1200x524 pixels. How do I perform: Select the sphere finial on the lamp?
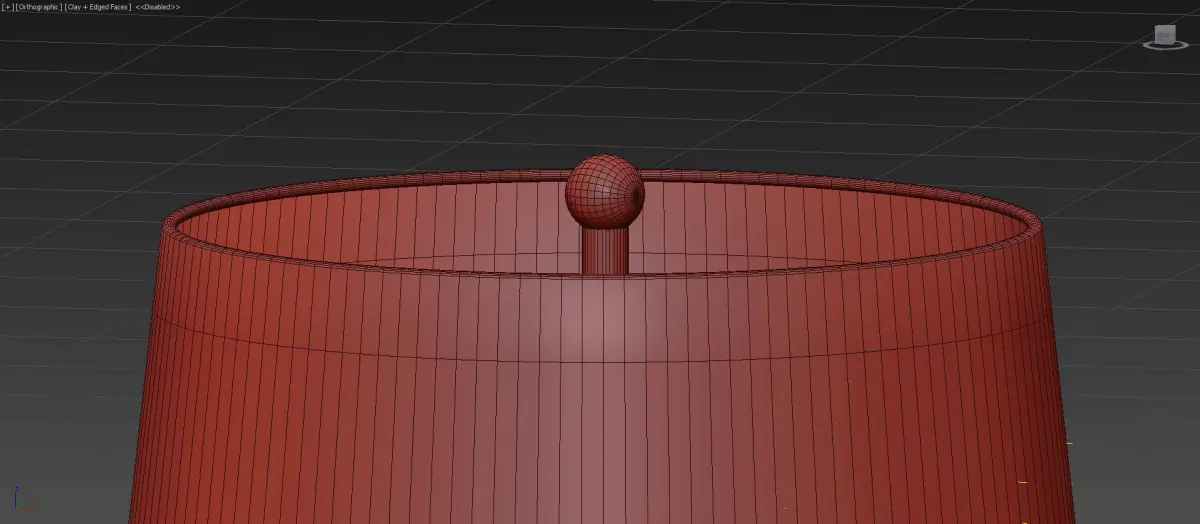pyautogui.click(x=604, y=189)
